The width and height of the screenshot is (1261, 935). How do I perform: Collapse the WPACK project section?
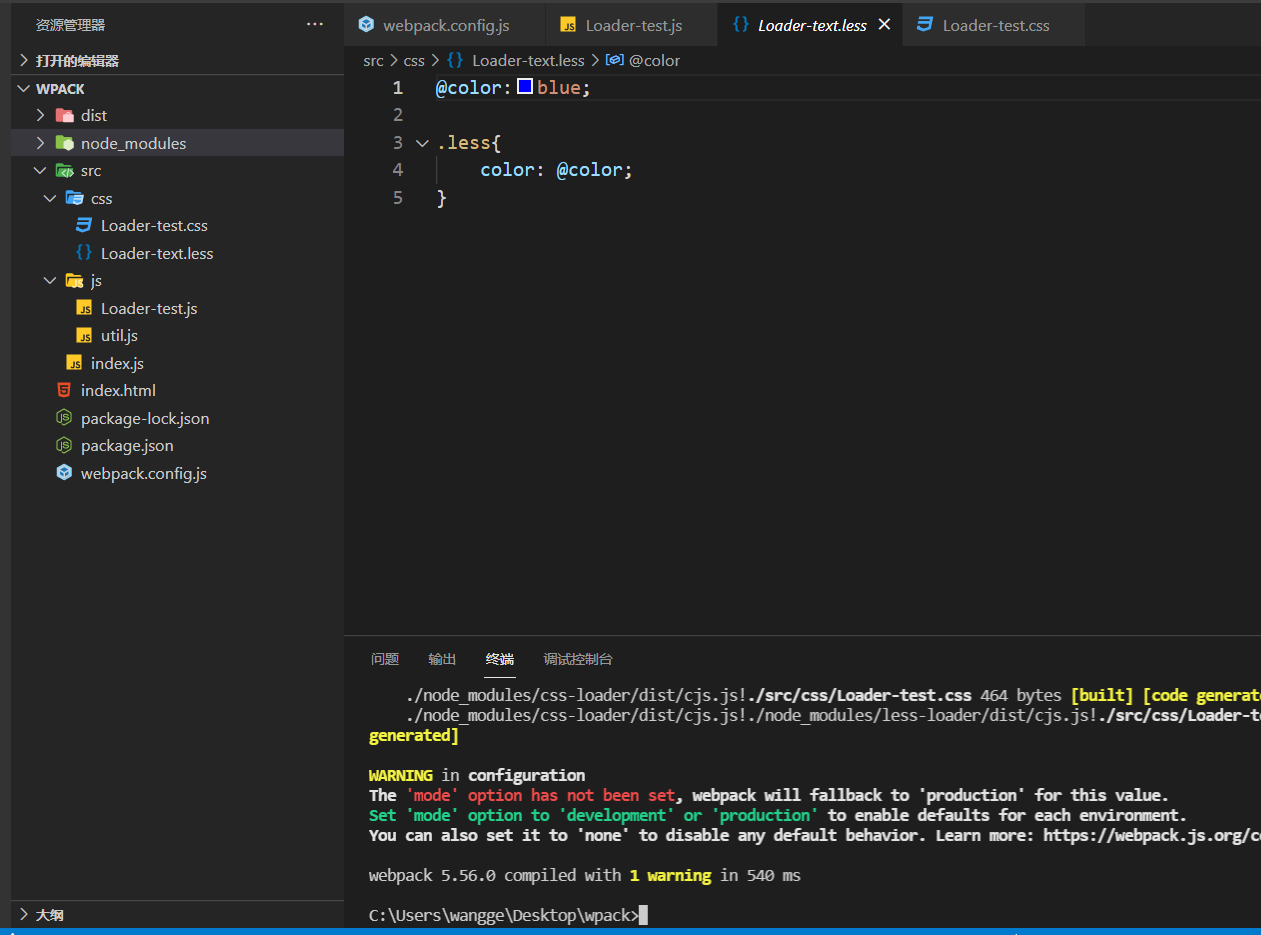click(x=24, y=89)
